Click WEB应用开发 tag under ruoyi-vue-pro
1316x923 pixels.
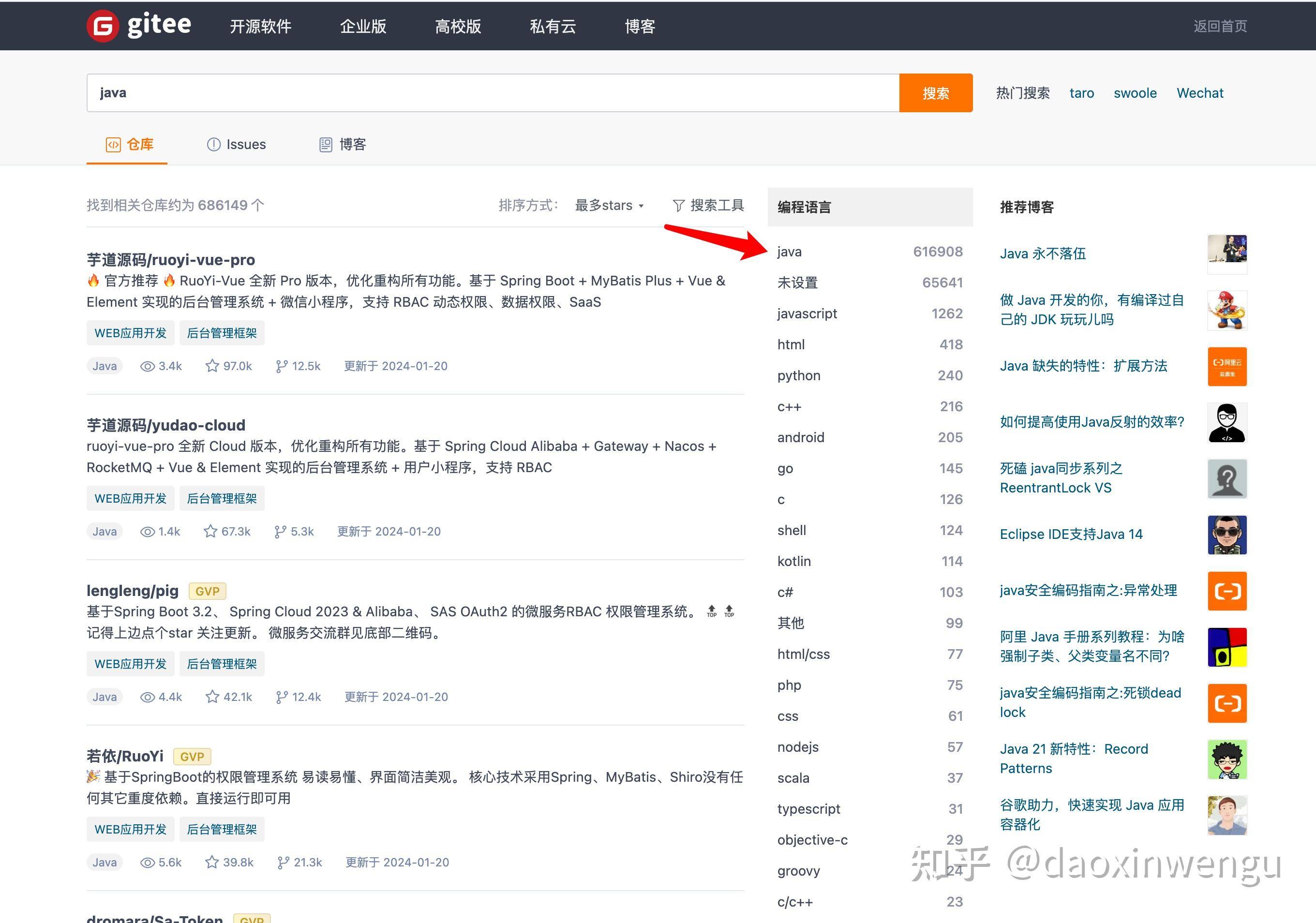pyautogui.click(x=130, y=333)
